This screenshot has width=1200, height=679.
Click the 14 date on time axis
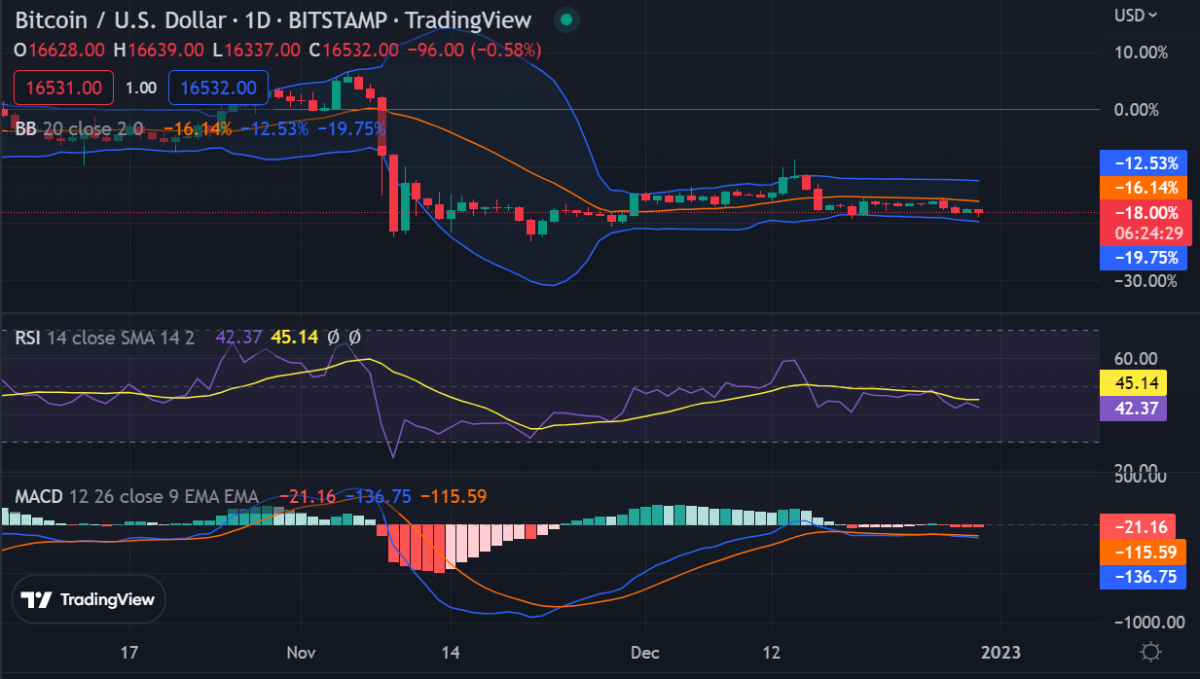point(451,652)
